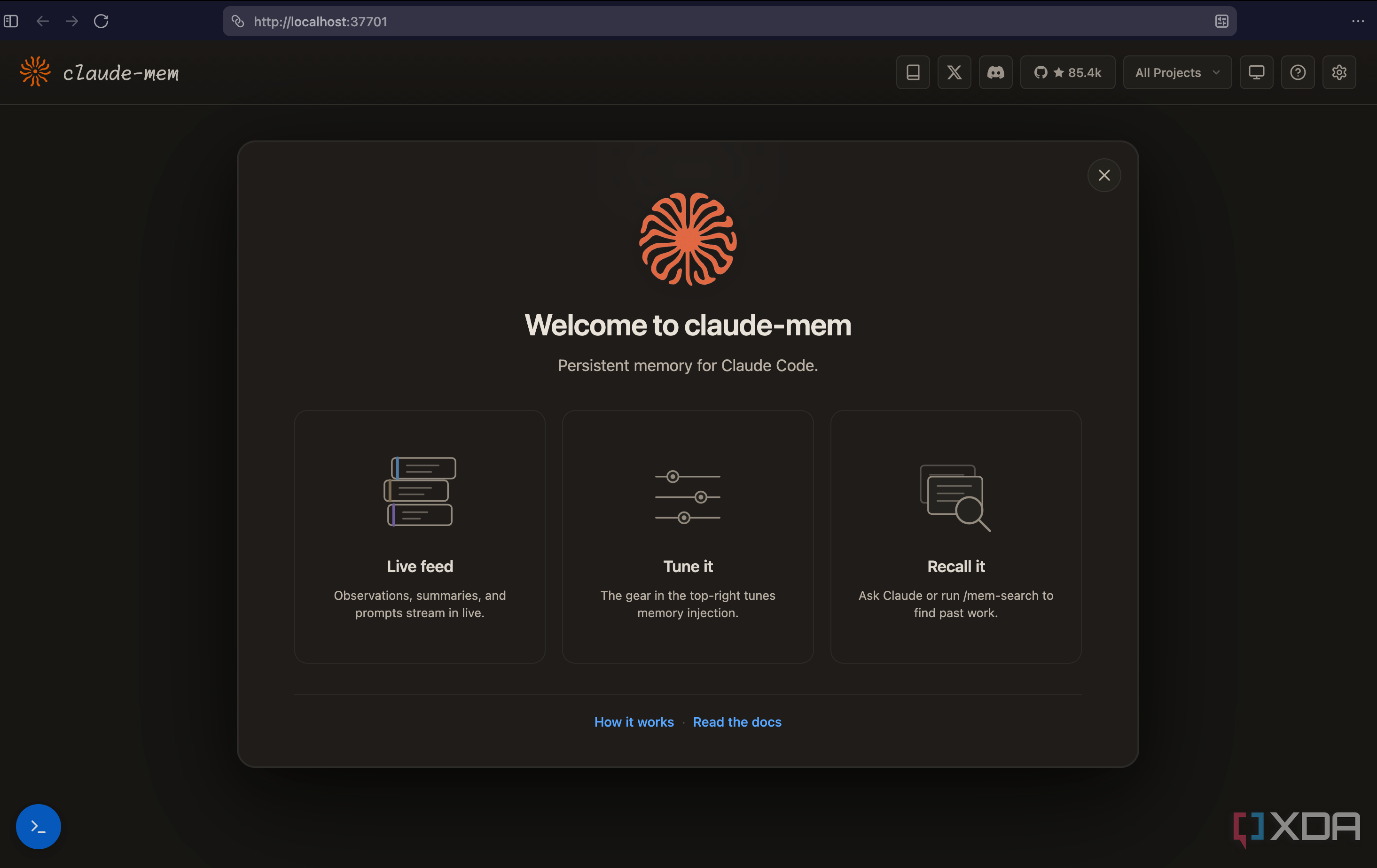
Task: Click the large orange claude-mem logo in dialog
Action: [x=688, y=239]
